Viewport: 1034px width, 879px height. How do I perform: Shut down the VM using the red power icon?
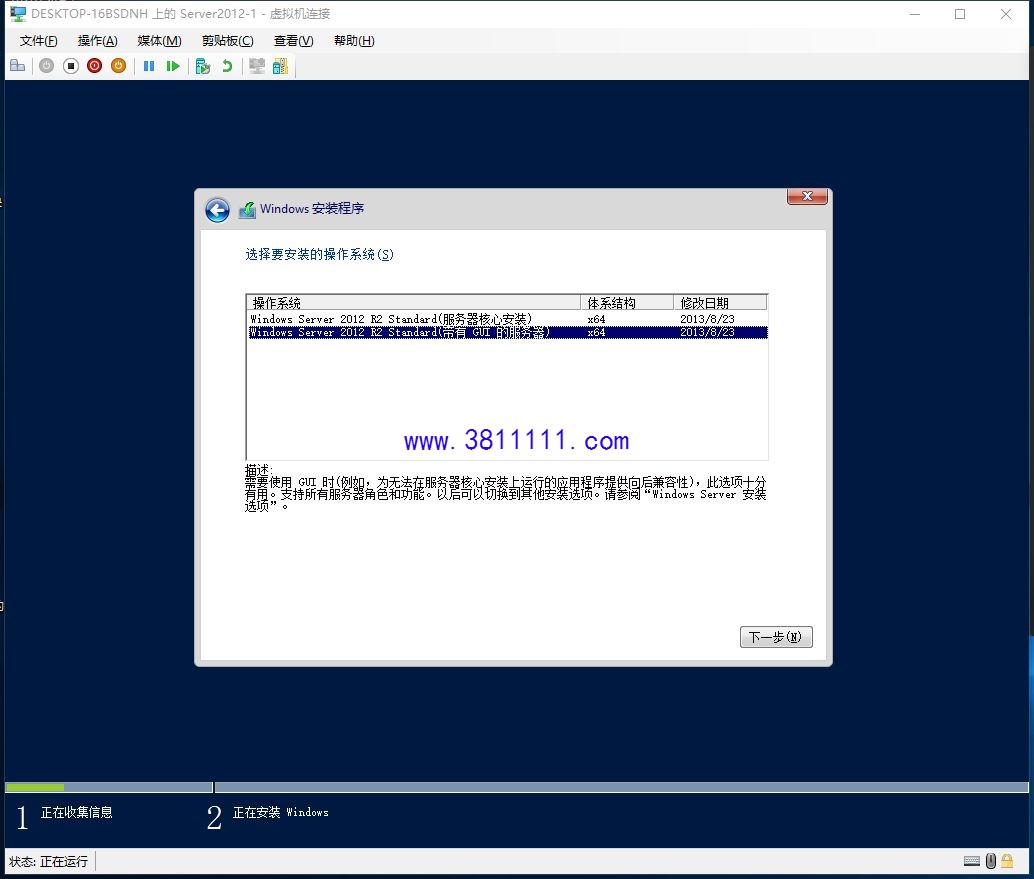(94, 66)
